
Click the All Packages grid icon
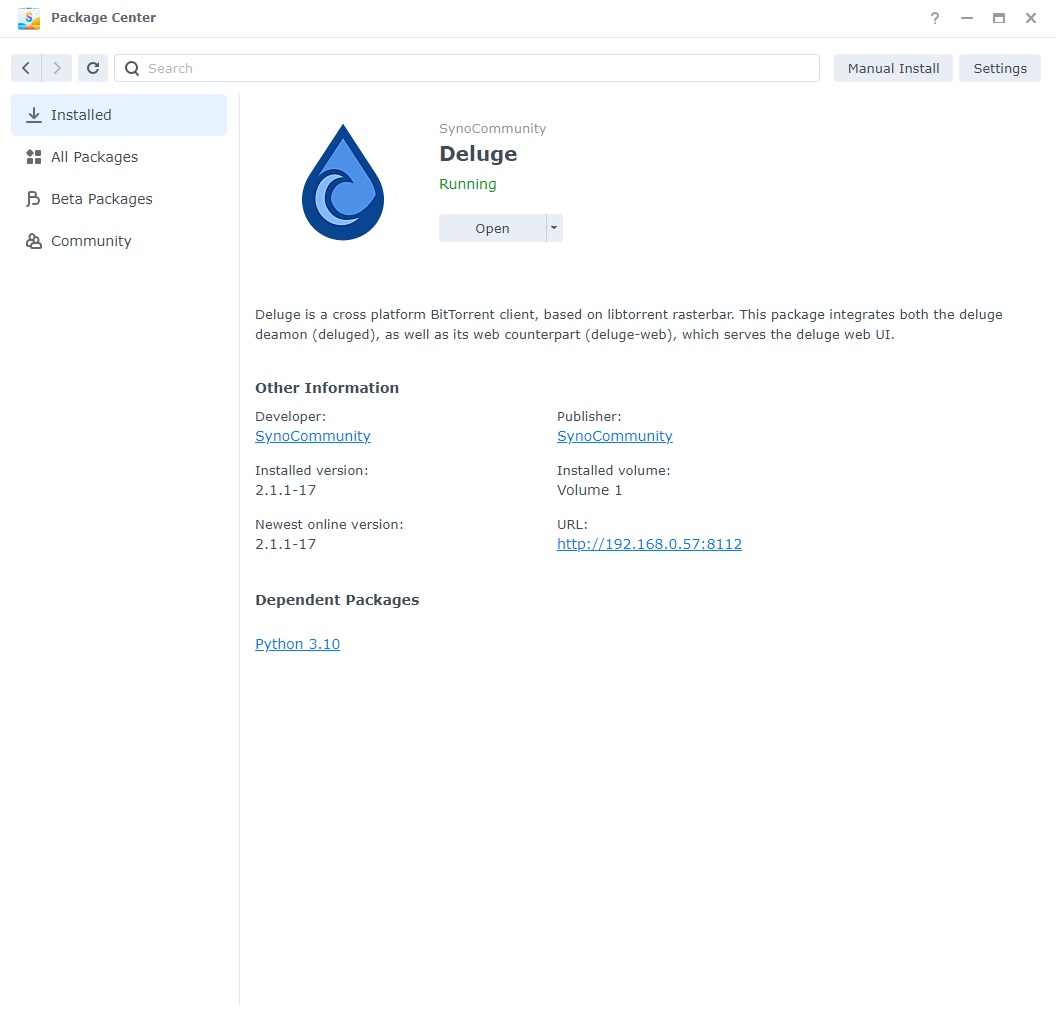pyautogui.click(x=34, y=157)
